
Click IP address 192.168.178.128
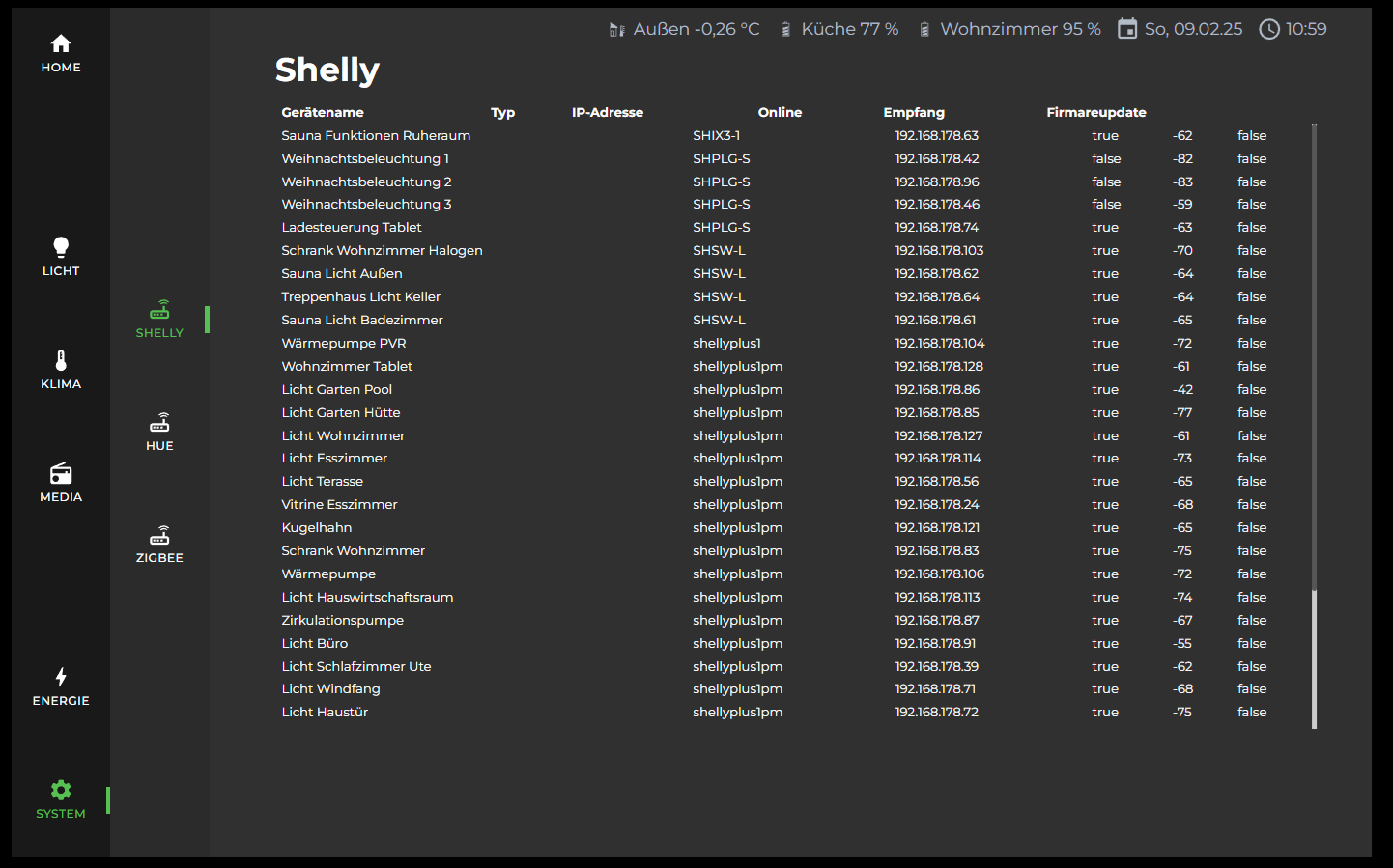(939, 367)
